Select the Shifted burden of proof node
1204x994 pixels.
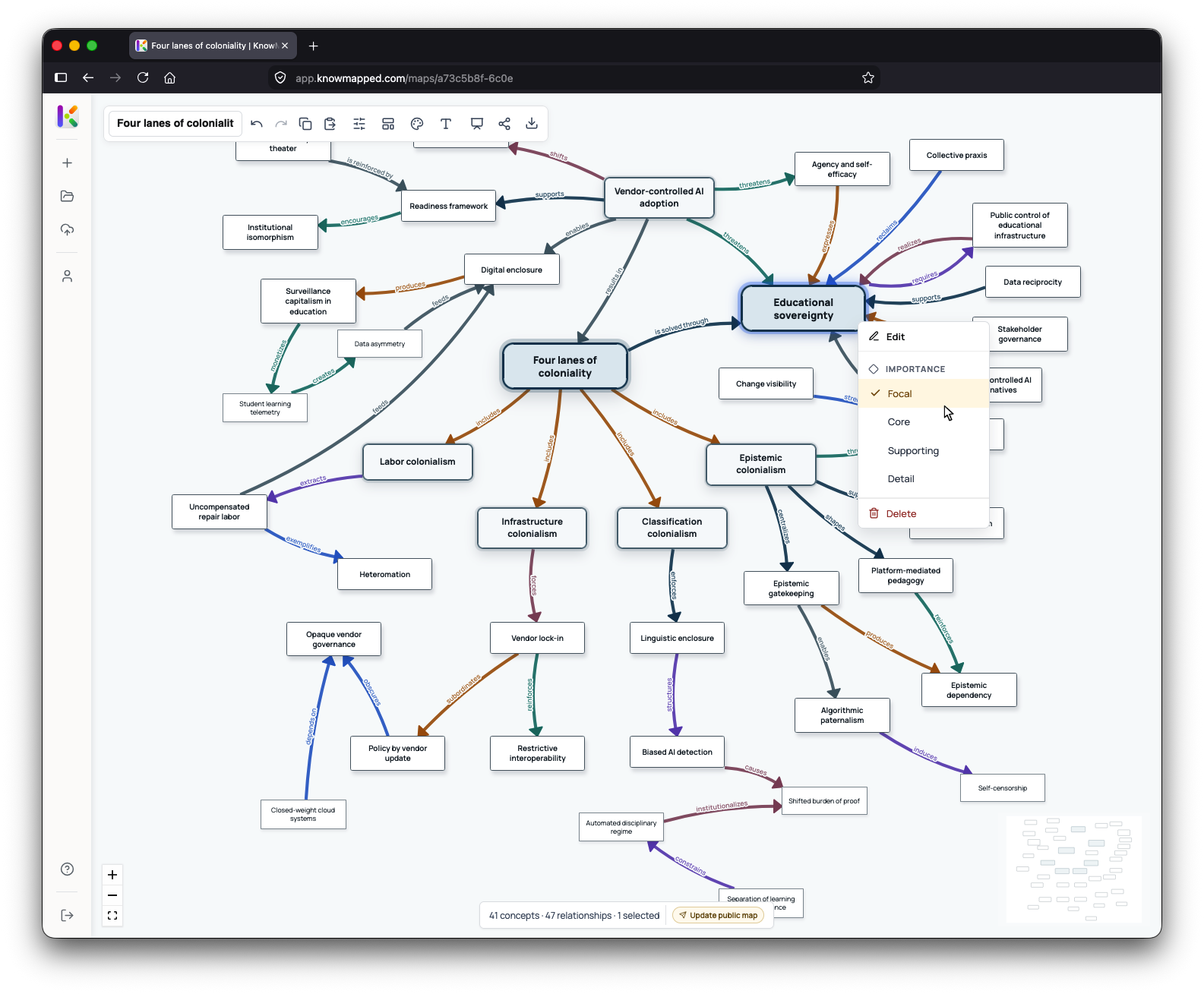(x=824, y=802)
